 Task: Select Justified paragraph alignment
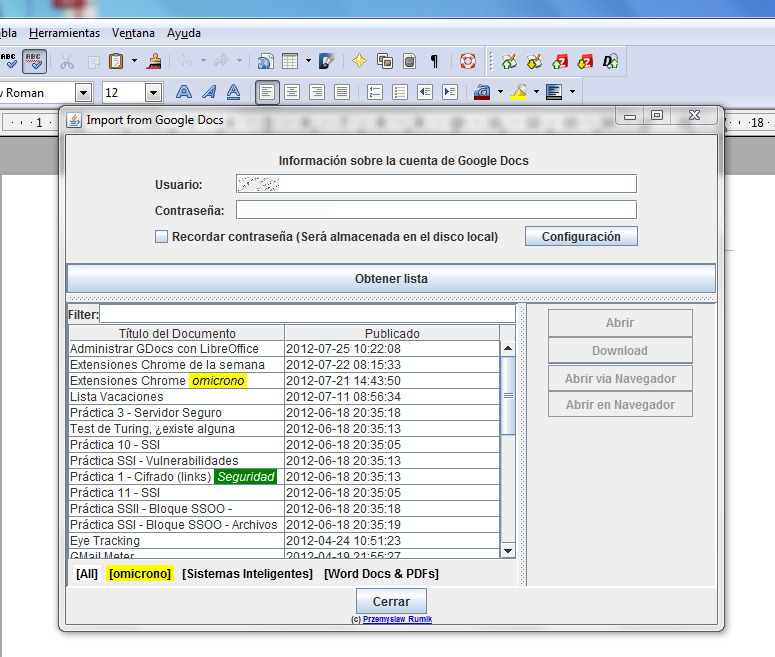point(342,92)
